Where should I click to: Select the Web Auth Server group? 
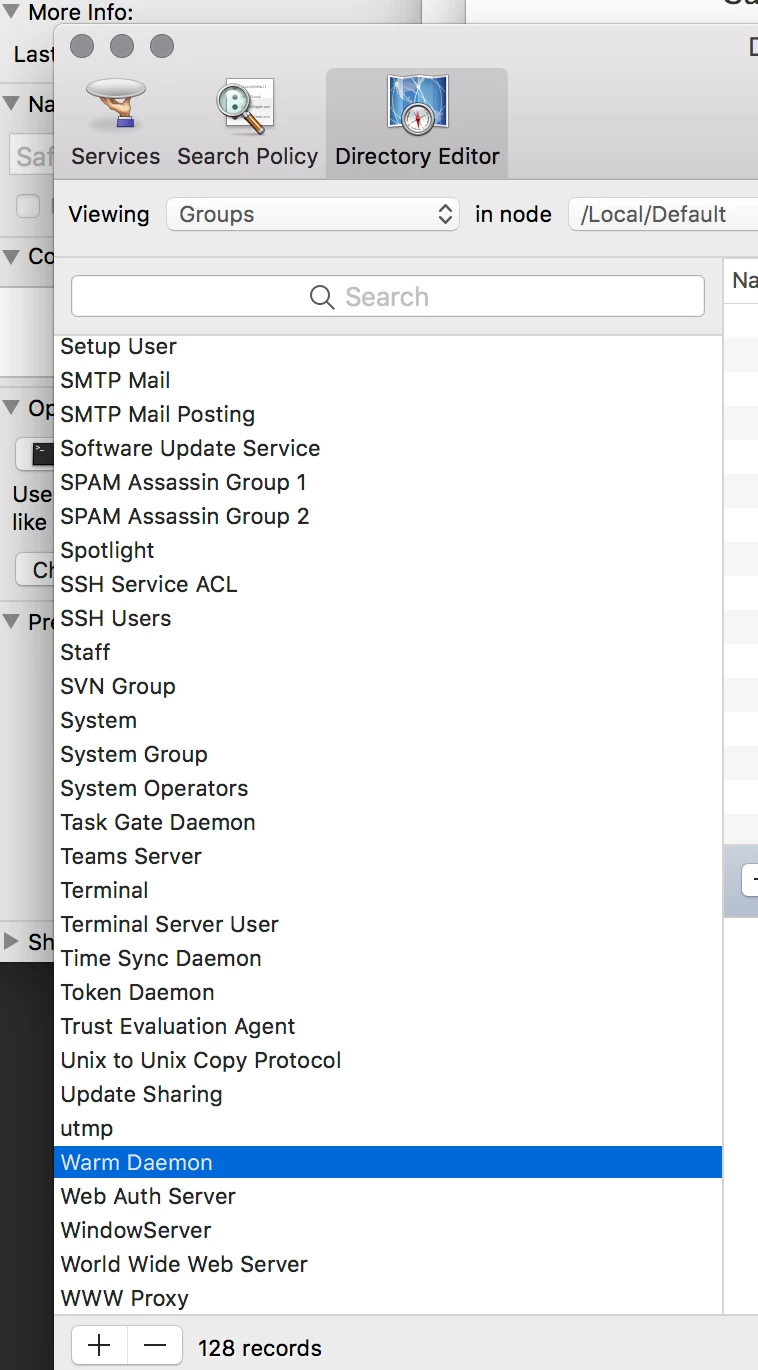(x=388, y=1196)
